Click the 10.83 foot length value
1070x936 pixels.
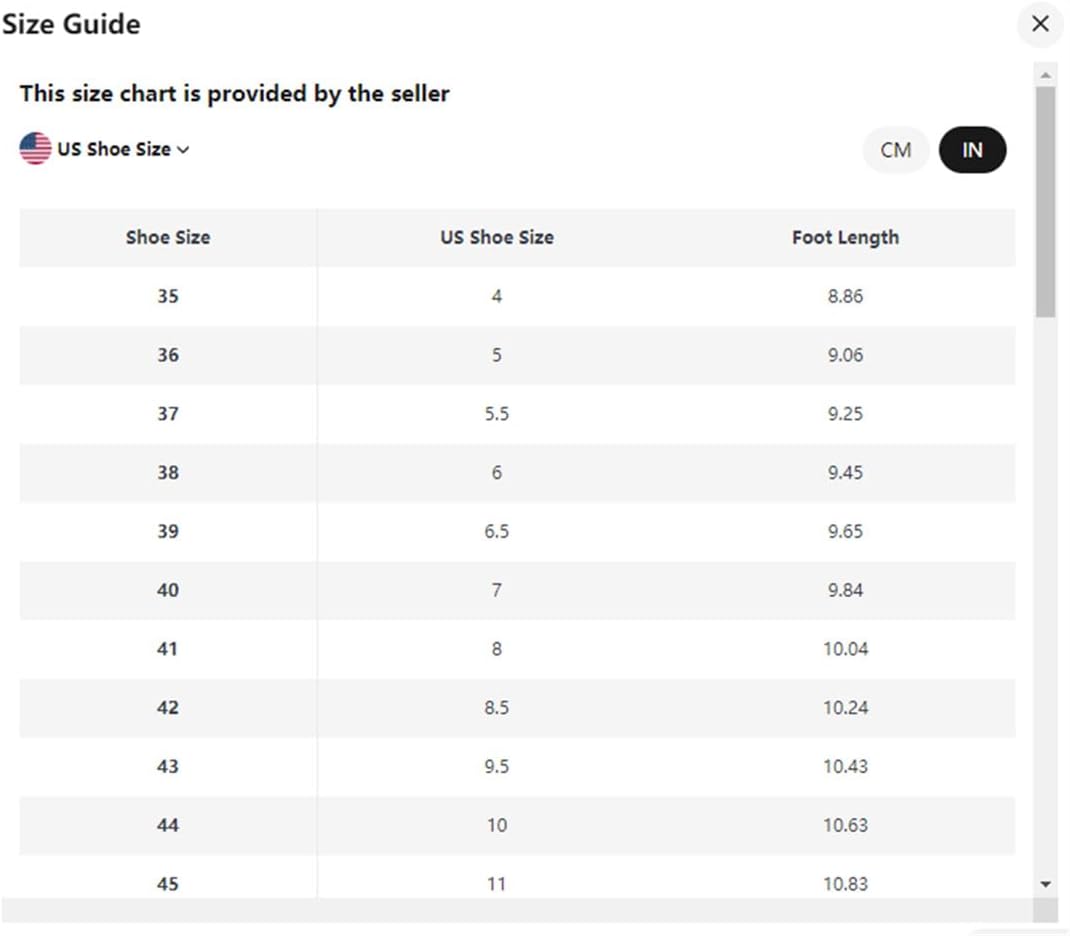tap(845, 884)
